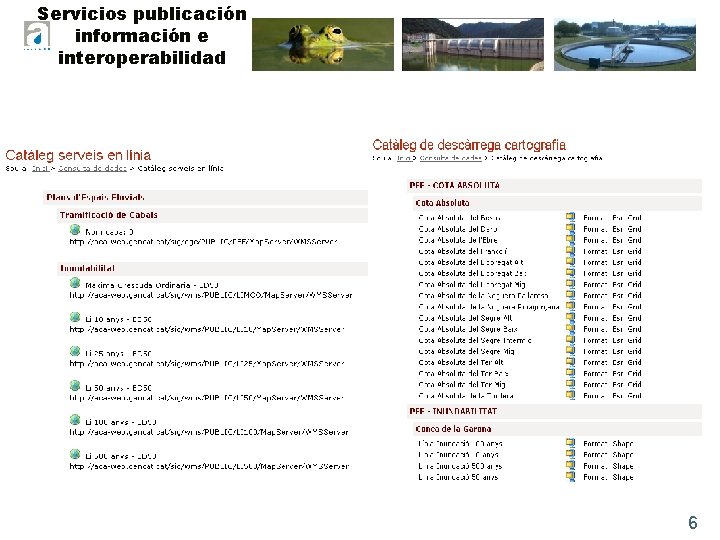Open Inici link in Catàleg de descàrrega breadcrumb

[404, 158]
